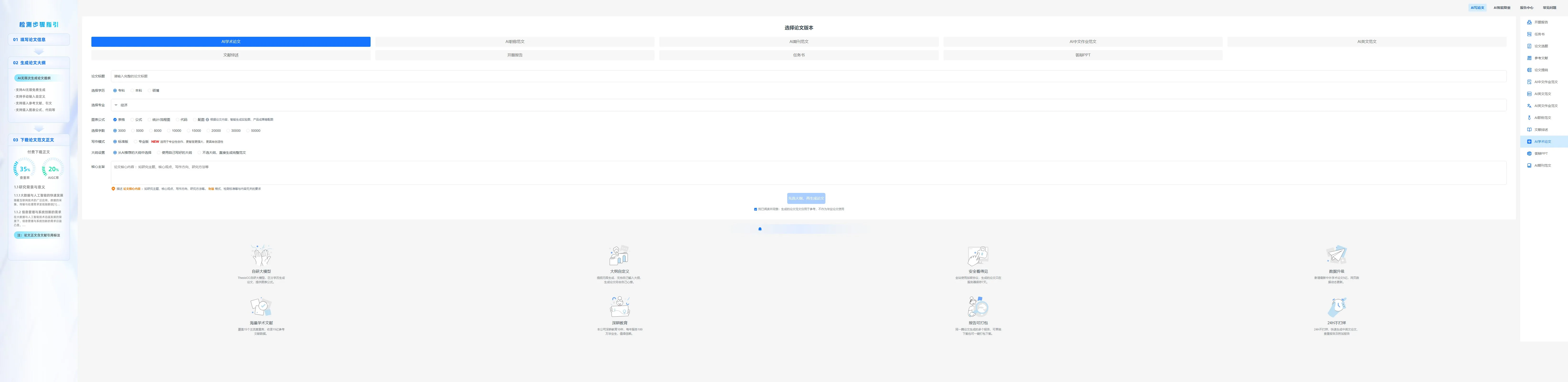The image size is (1568, 382).
Task: Click the 论文提纲 icon in sidebar
Action: [1529, 70]
